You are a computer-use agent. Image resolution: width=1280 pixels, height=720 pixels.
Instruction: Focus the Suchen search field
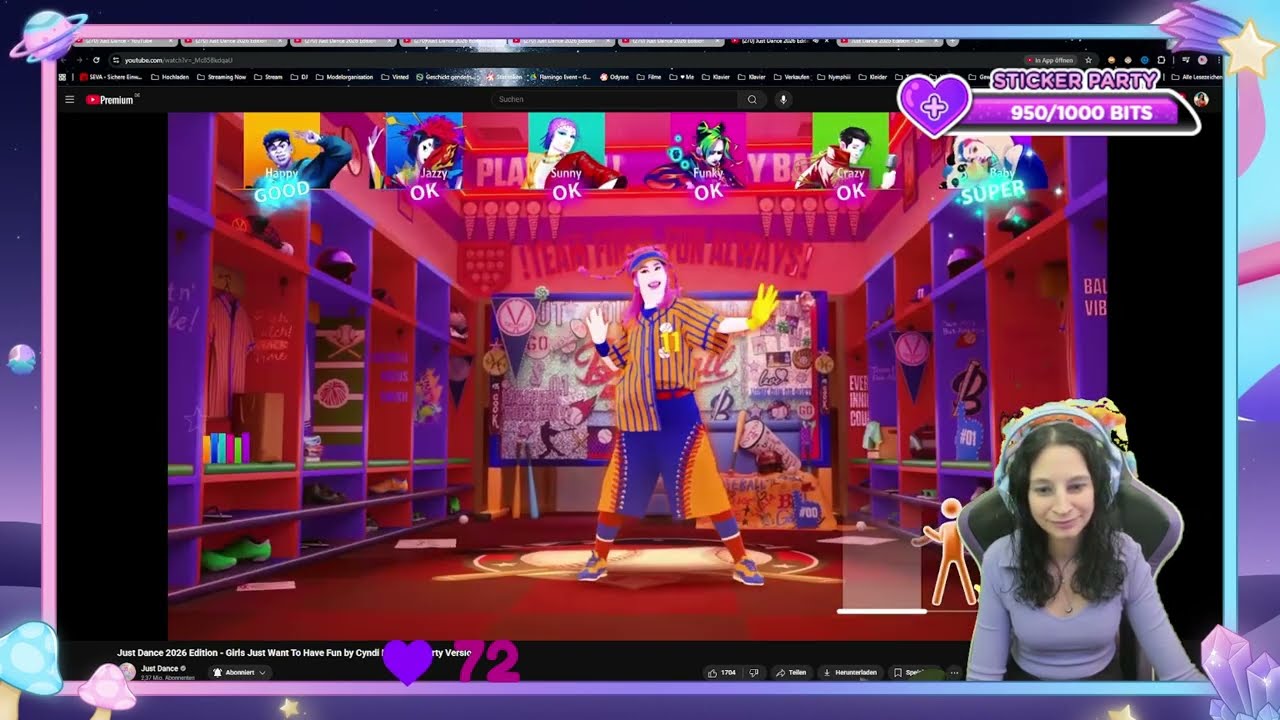tap(615, 99)
